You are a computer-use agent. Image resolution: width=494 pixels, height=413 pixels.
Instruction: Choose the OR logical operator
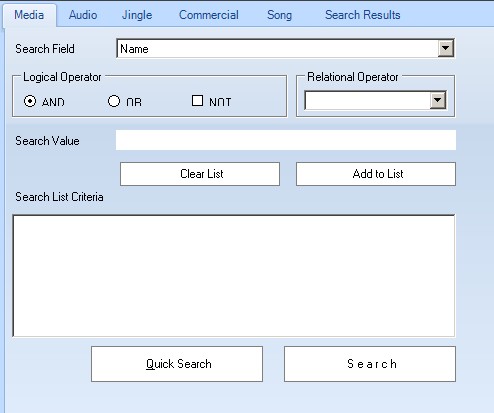[114, 101]
